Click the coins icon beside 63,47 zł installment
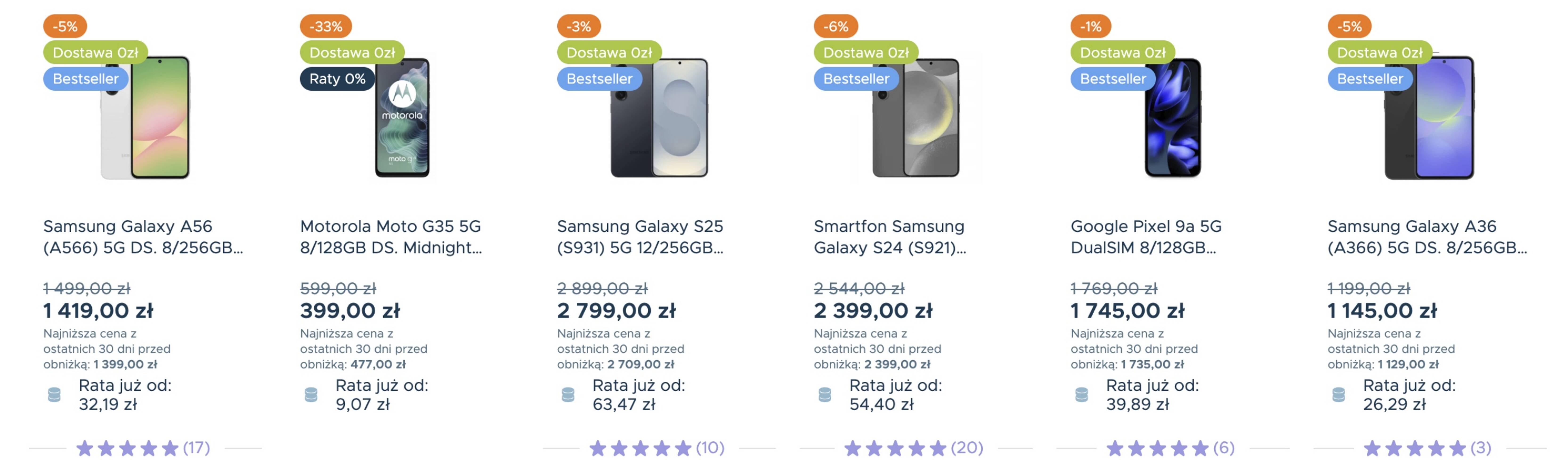This screenshot has width=1568, height=471. pos(568,395)
